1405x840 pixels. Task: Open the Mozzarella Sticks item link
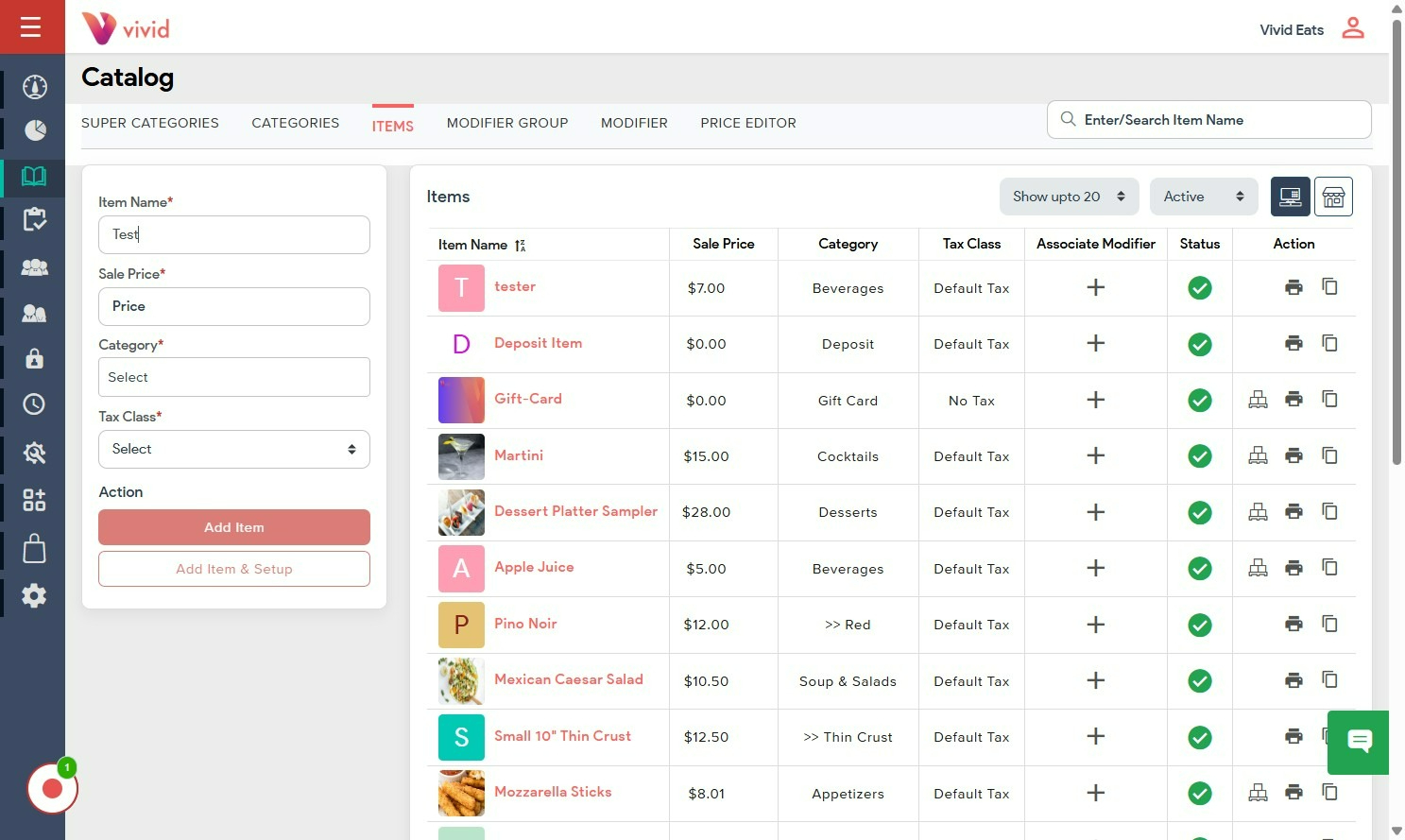point(553,792)
